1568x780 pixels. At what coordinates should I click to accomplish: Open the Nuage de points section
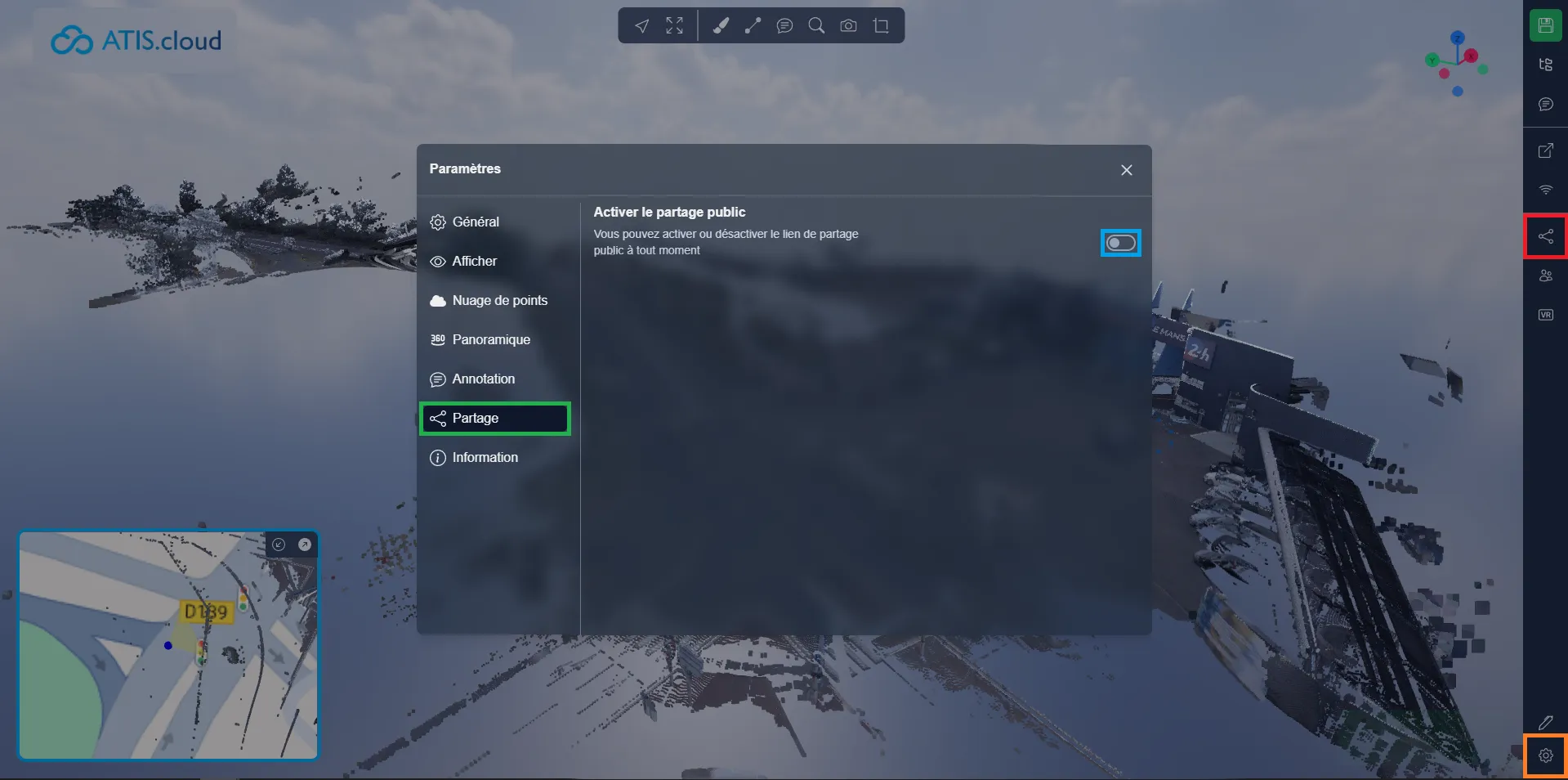click(x=498, y=300)
